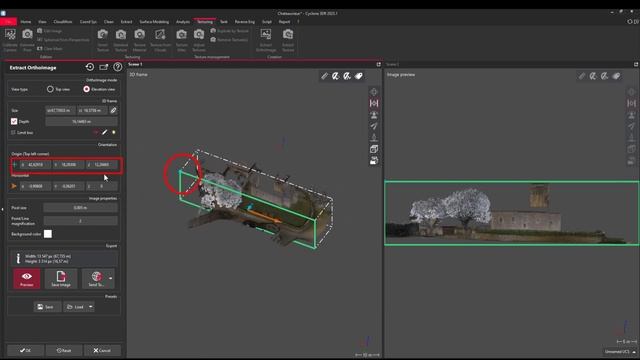Toggle the Depth checkbox
The image size is (640, 360).
pyautogui.click(x=14, y=121)
